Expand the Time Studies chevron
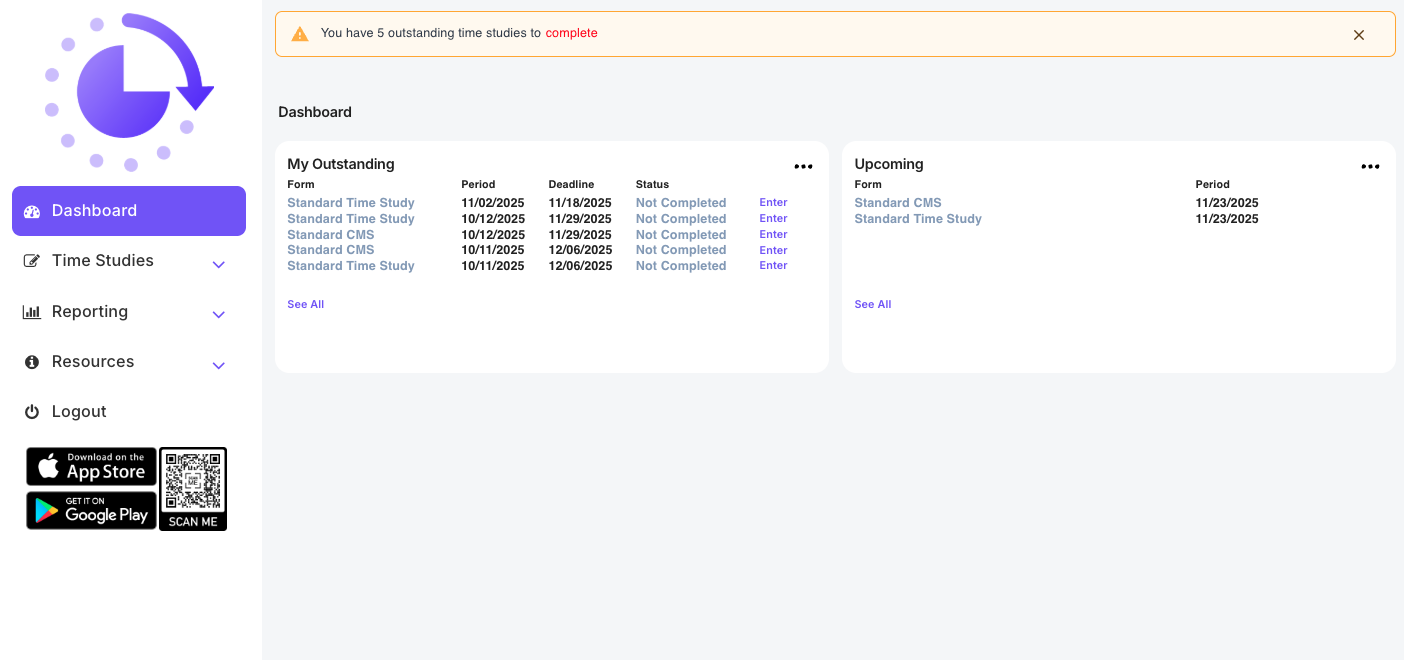This screenshot has width=1404, height=660. (x=219, y=265)
